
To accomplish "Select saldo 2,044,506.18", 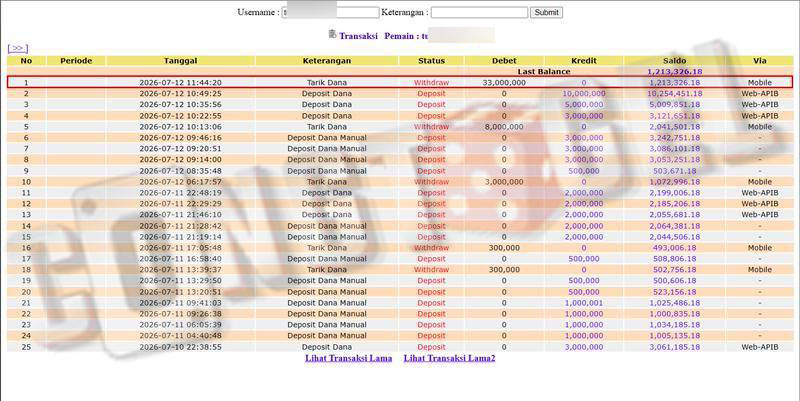I will tap(674, 237).
